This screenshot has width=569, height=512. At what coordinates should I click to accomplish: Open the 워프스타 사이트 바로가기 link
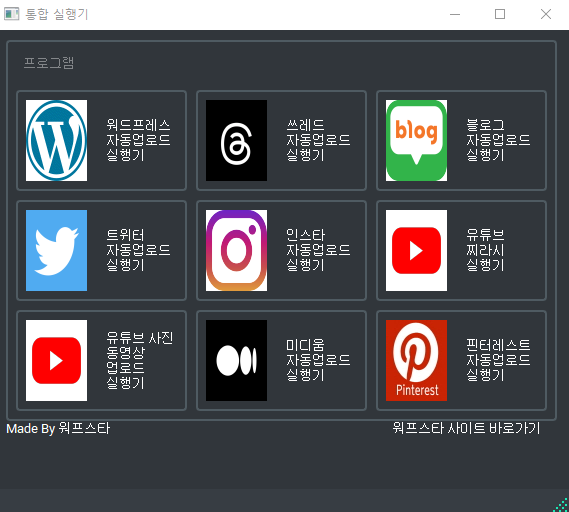pyautogui.click(x=466, y=428)
